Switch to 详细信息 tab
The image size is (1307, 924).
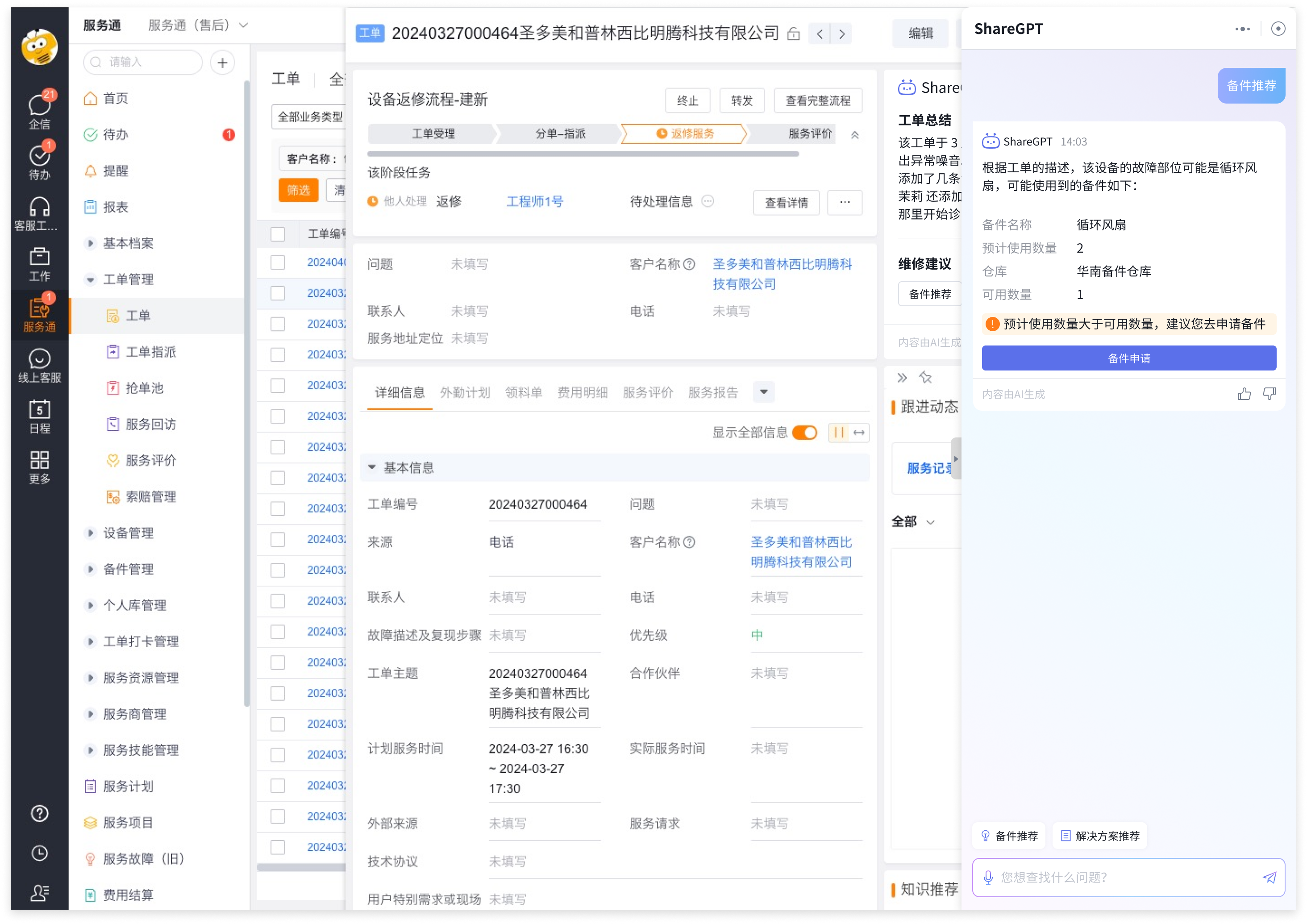pyautogui.click(x=400, y=392)
